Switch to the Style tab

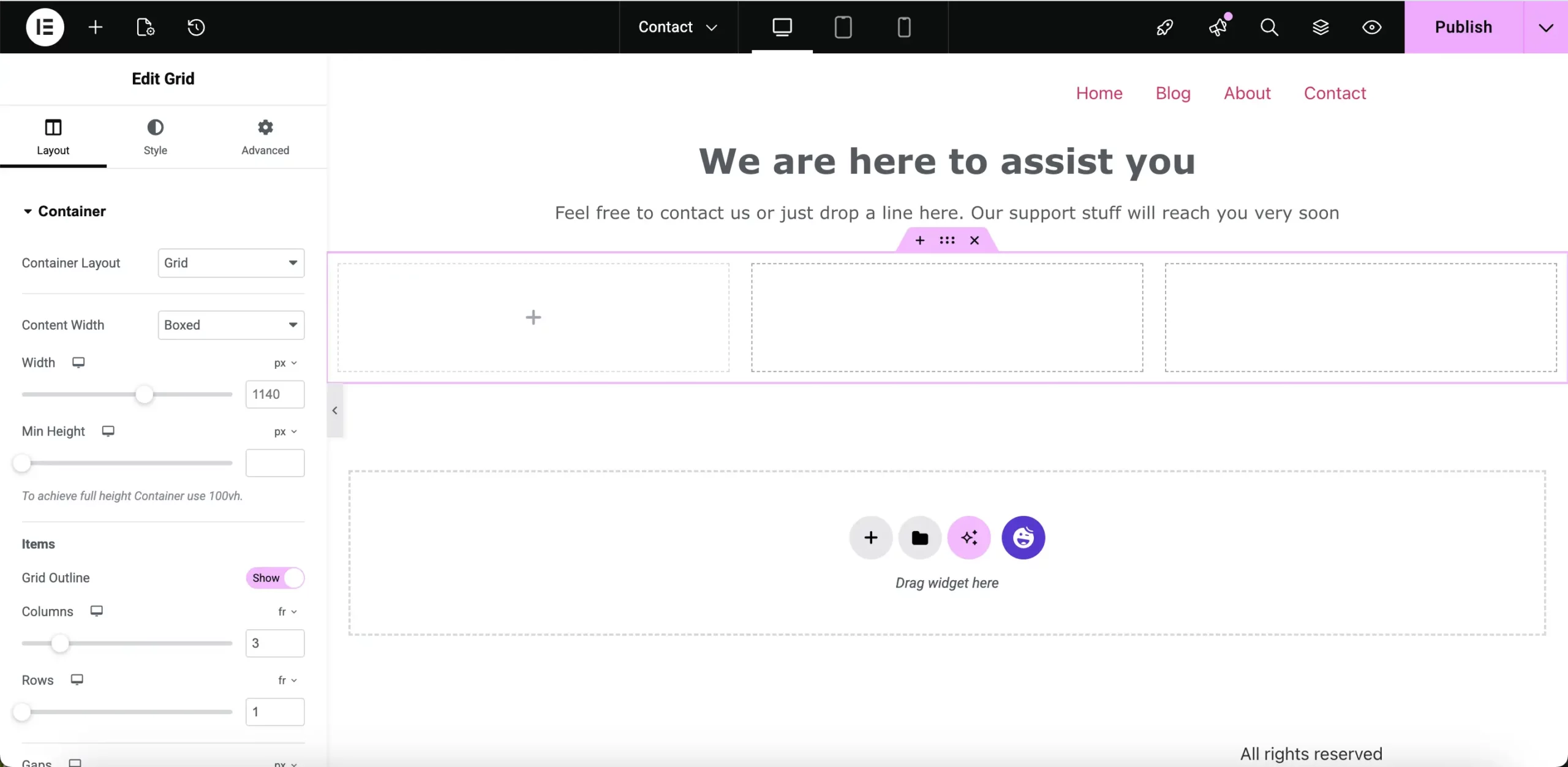(x=156, y=137)
